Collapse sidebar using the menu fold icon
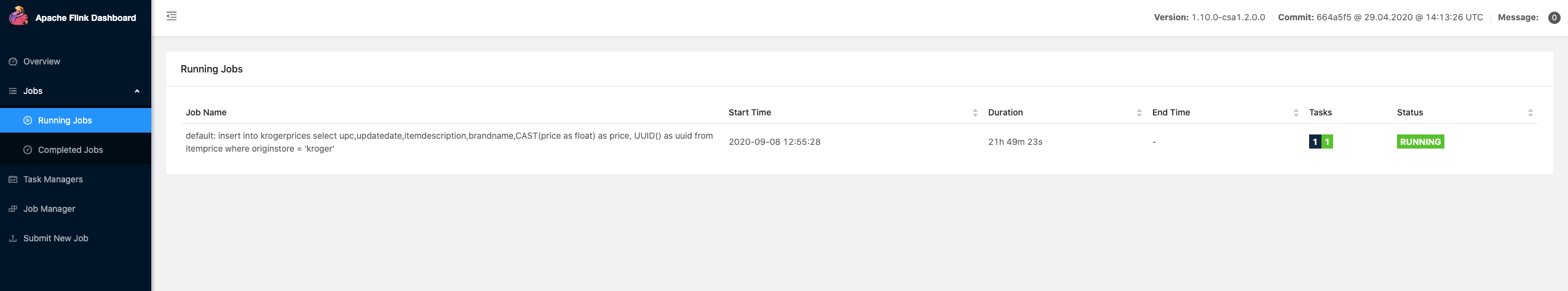The height and width of the screenshot is (291, 1568). coord(172,16)
